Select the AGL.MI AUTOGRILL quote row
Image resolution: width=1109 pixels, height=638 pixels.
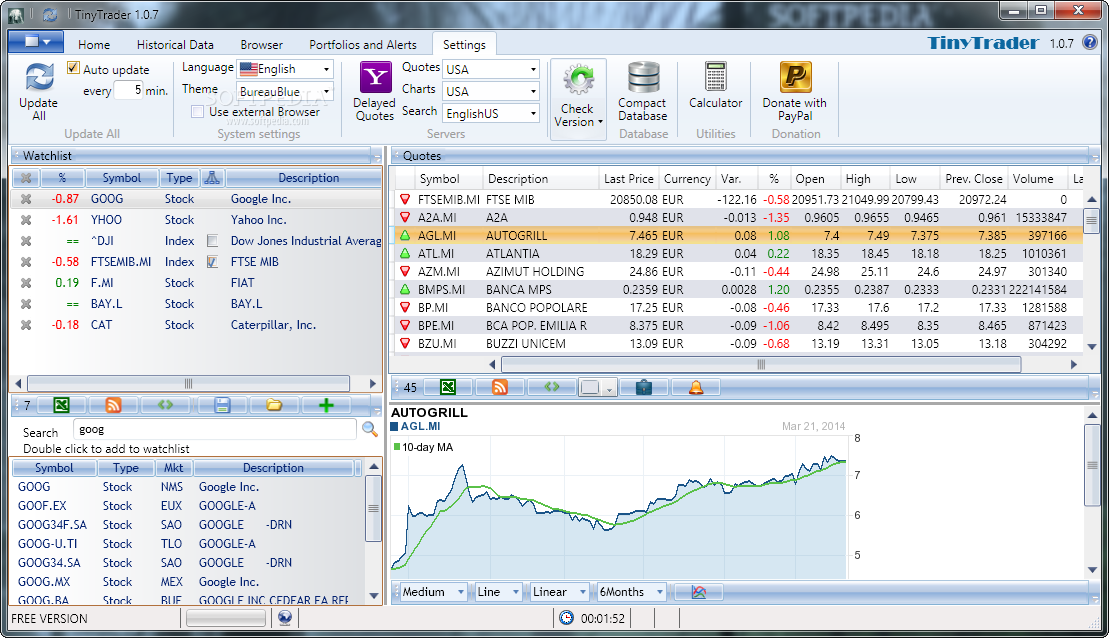coord(736,236)
